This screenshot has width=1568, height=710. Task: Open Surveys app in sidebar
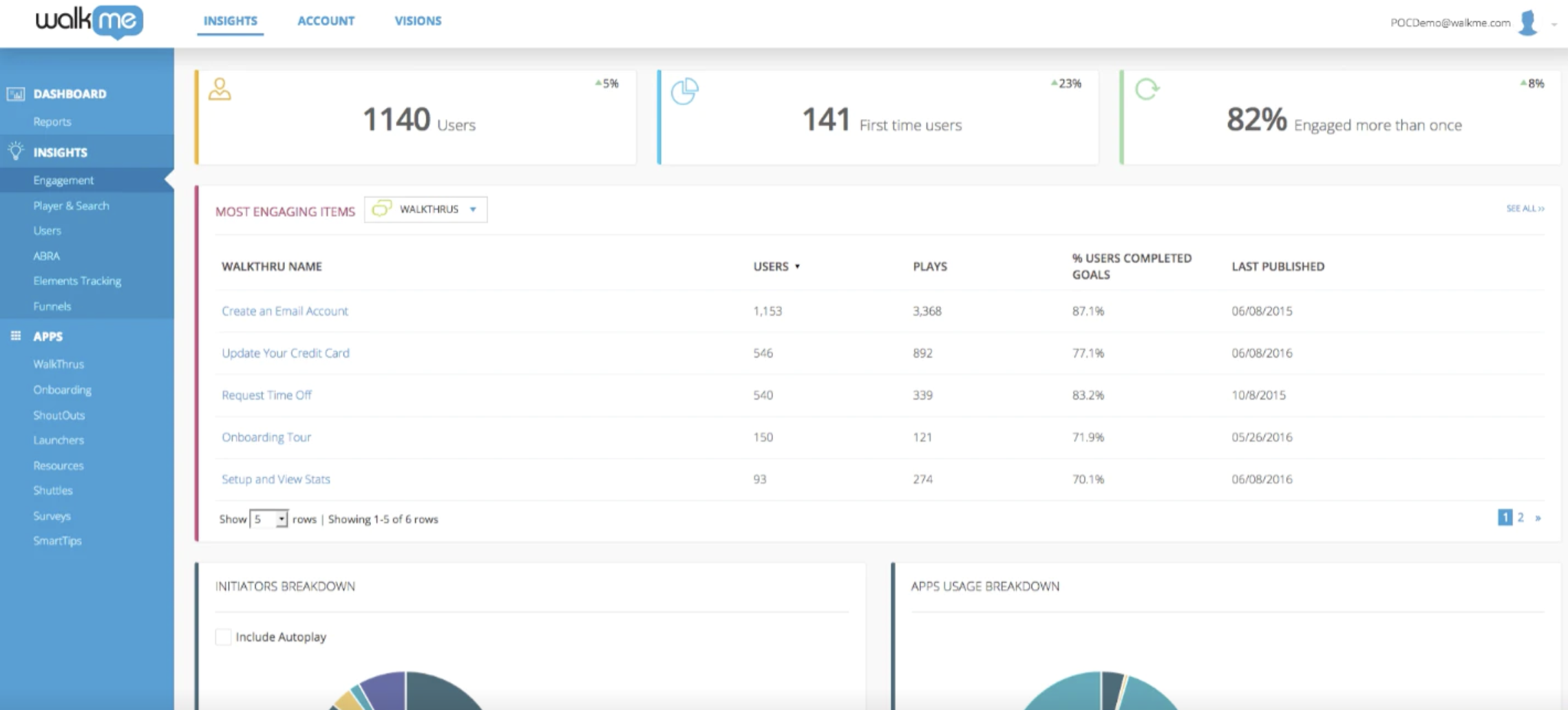tap(52, 515)
